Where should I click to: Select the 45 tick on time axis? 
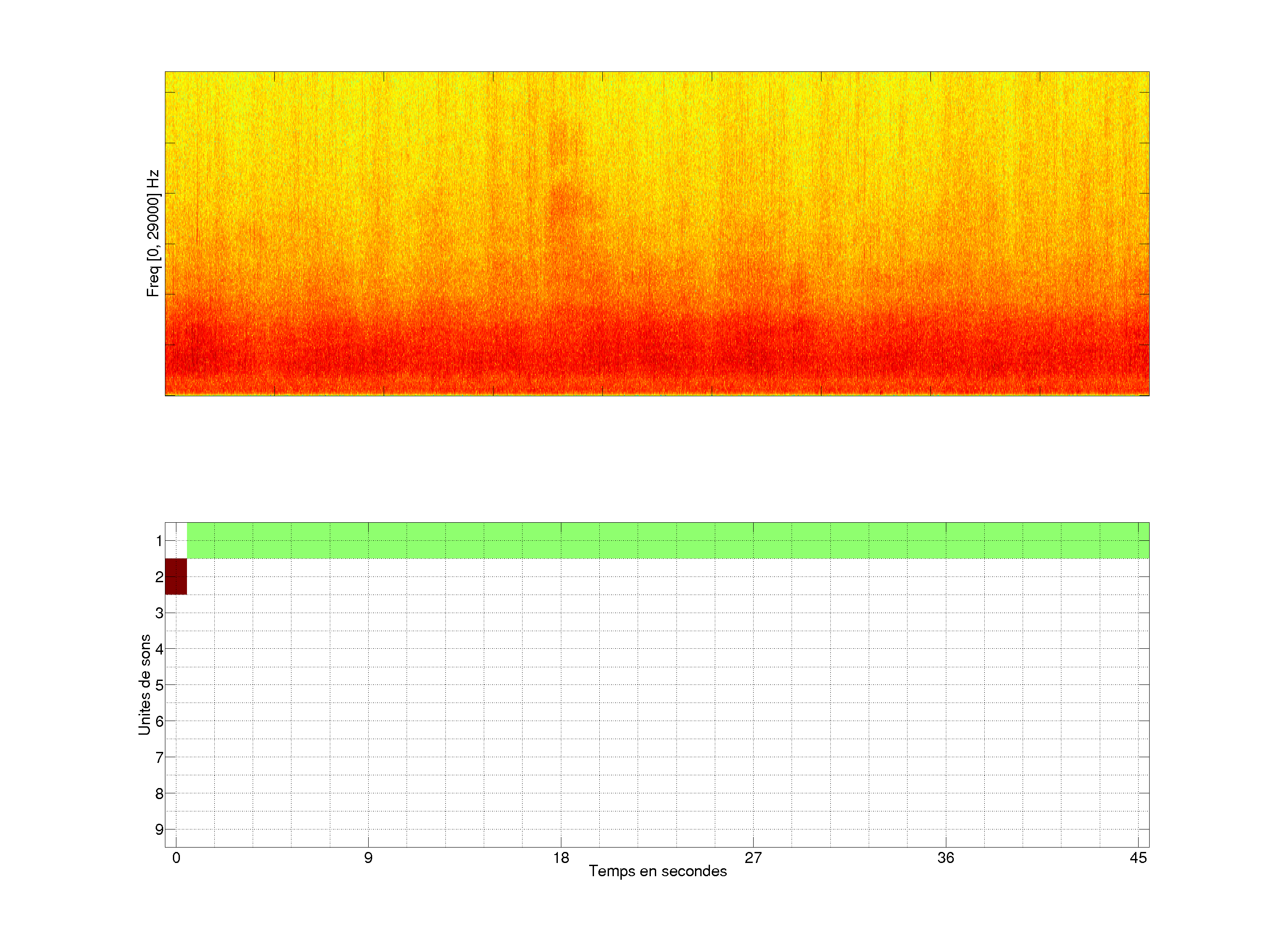pyautogui.click(x=1138, y=858)
